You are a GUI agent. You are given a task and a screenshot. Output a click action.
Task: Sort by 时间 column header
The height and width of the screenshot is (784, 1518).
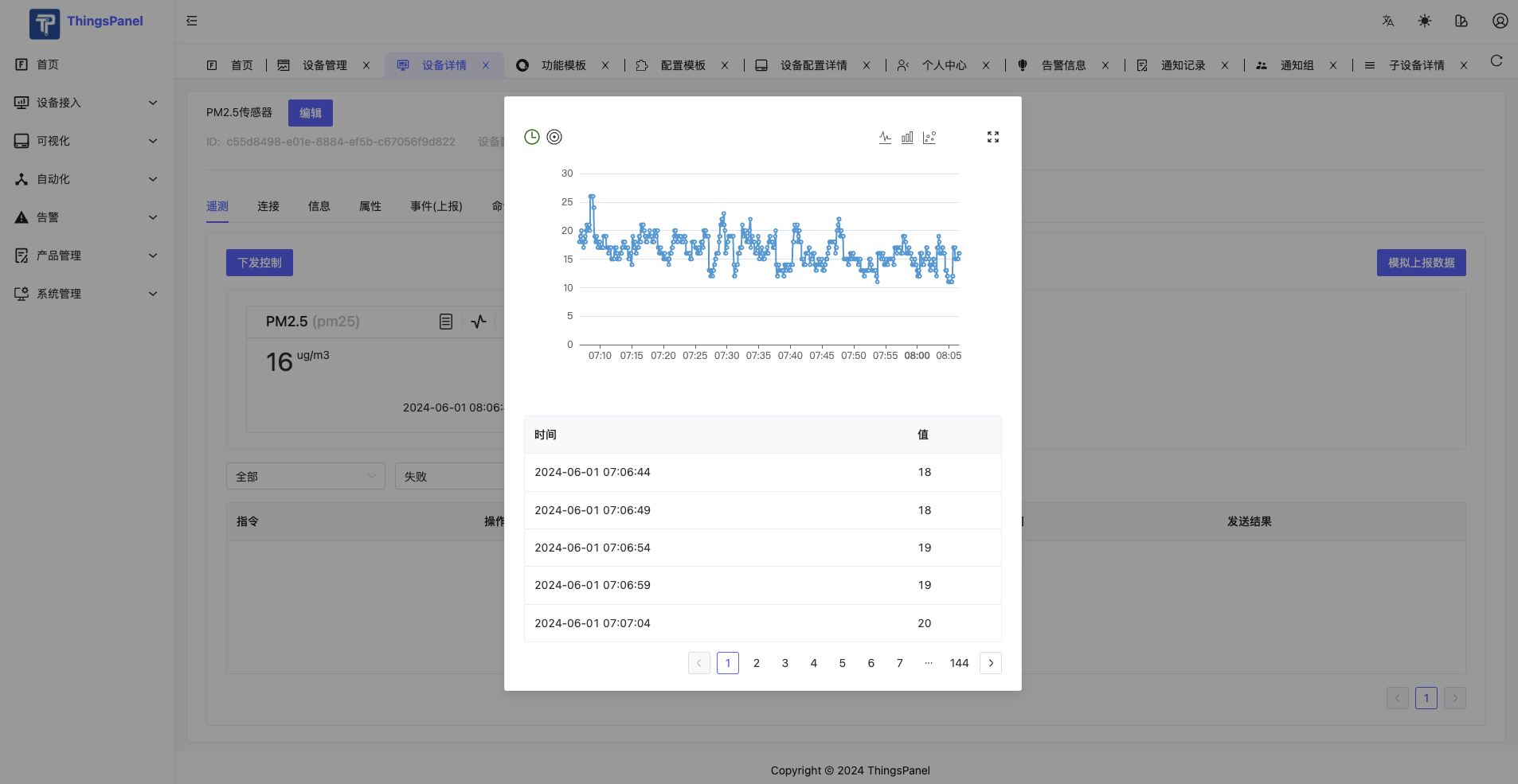point(546,435)
